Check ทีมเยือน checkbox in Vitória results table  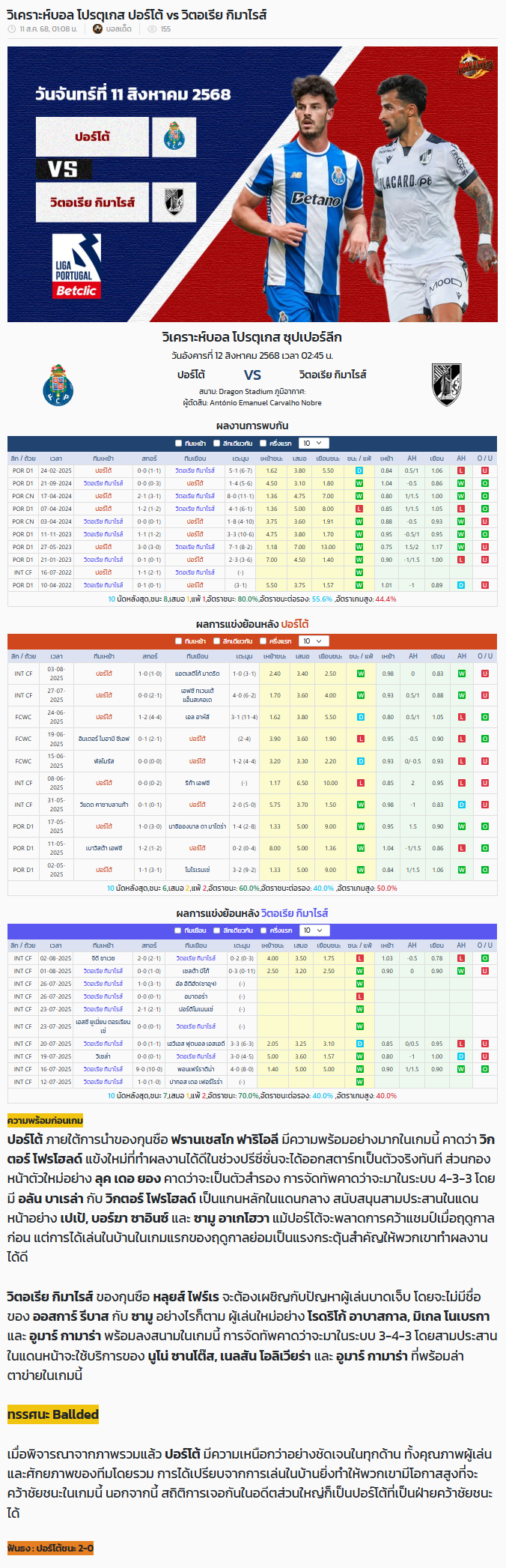[x=178, y=930]
